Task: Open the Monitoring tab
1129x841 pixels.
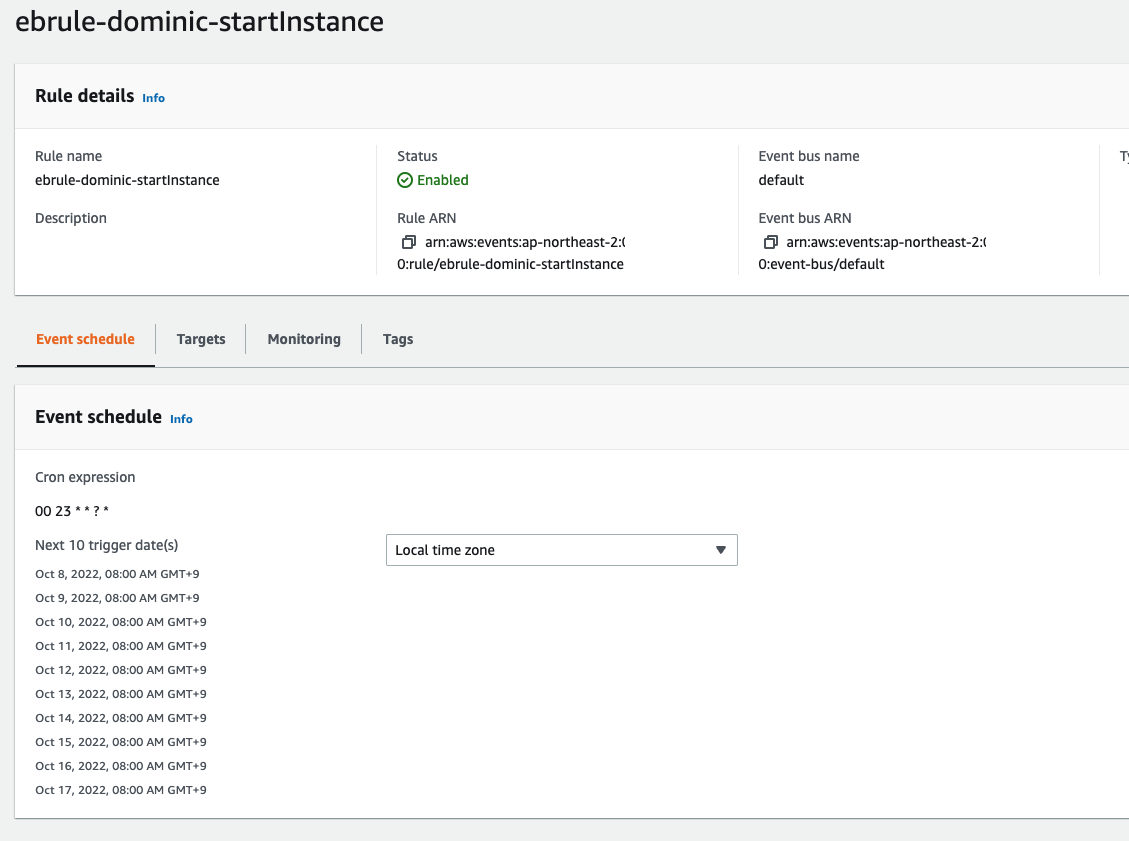Action: (x=304, y=339)
